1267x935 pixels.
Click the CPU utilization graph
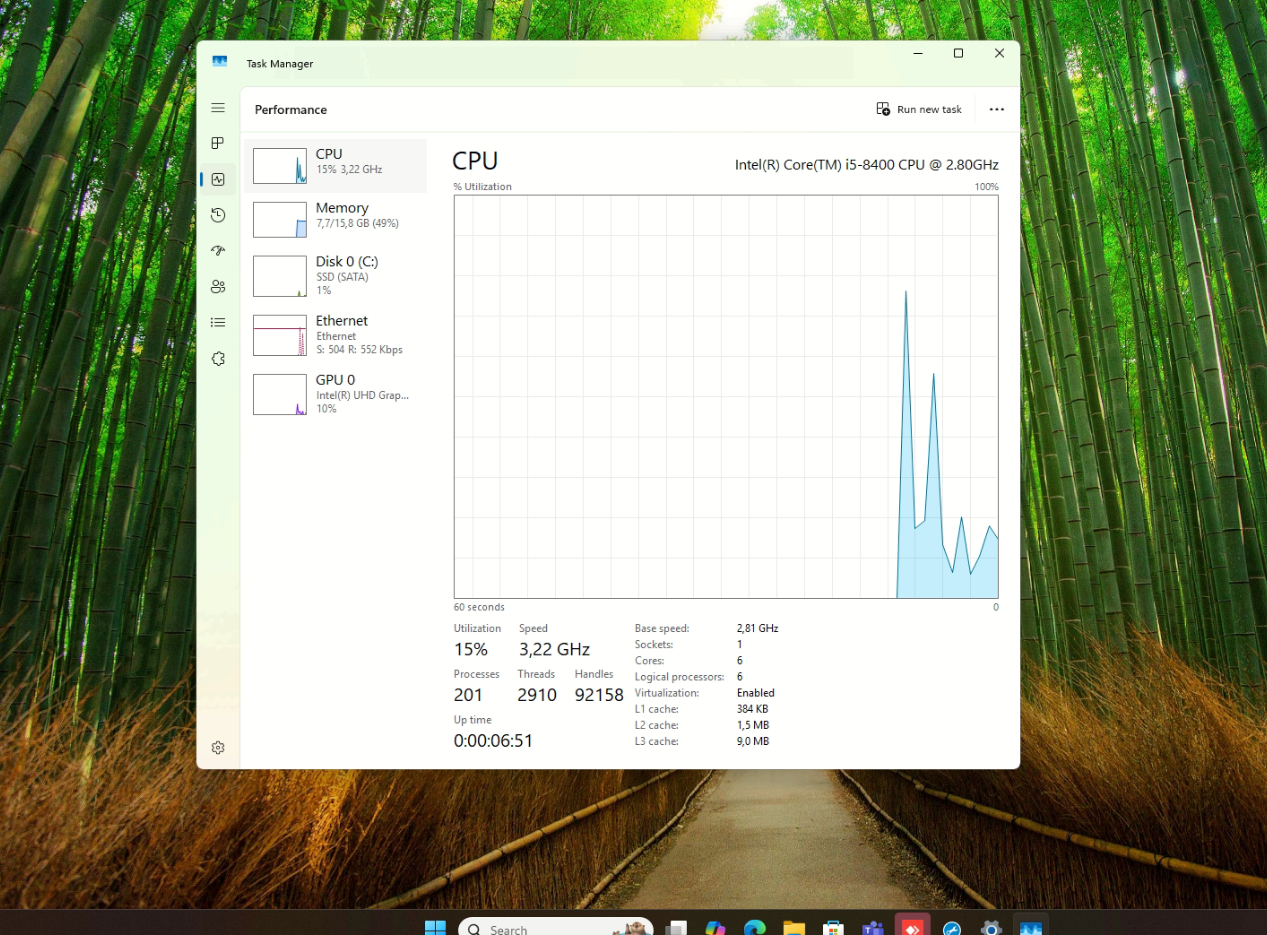pyautogui.click(x=726, y=397)
